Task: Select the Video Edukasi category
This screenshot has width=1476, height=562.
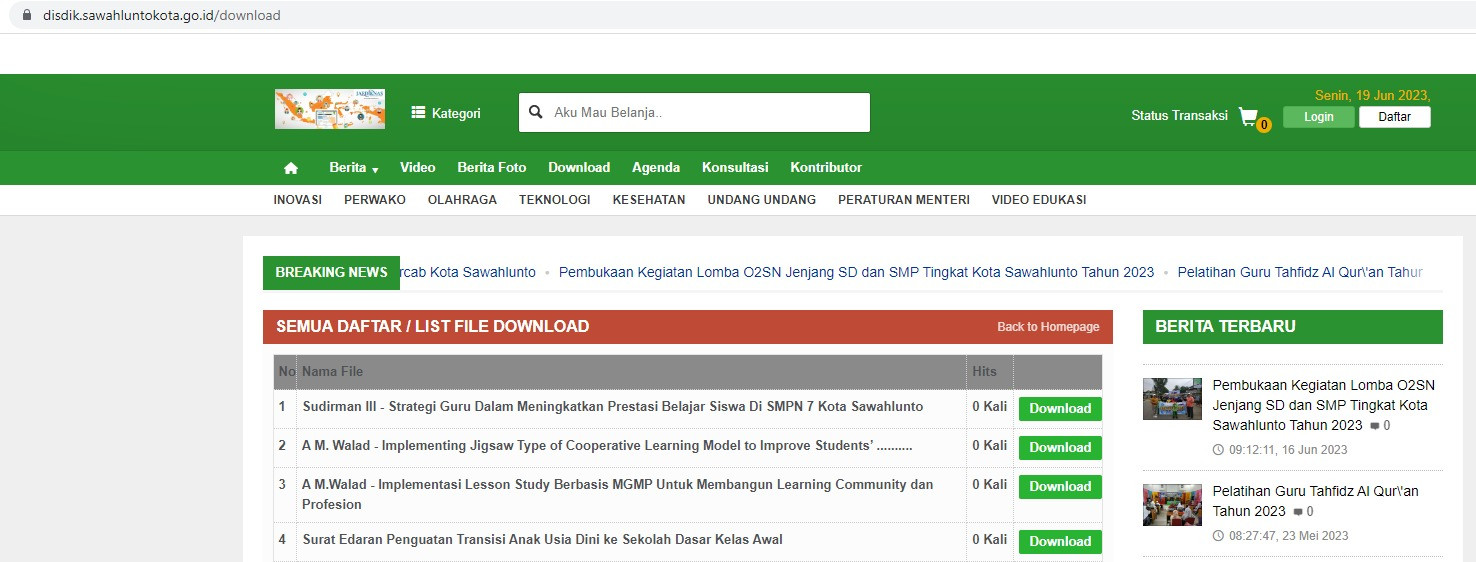Action: coord(1039,200)
